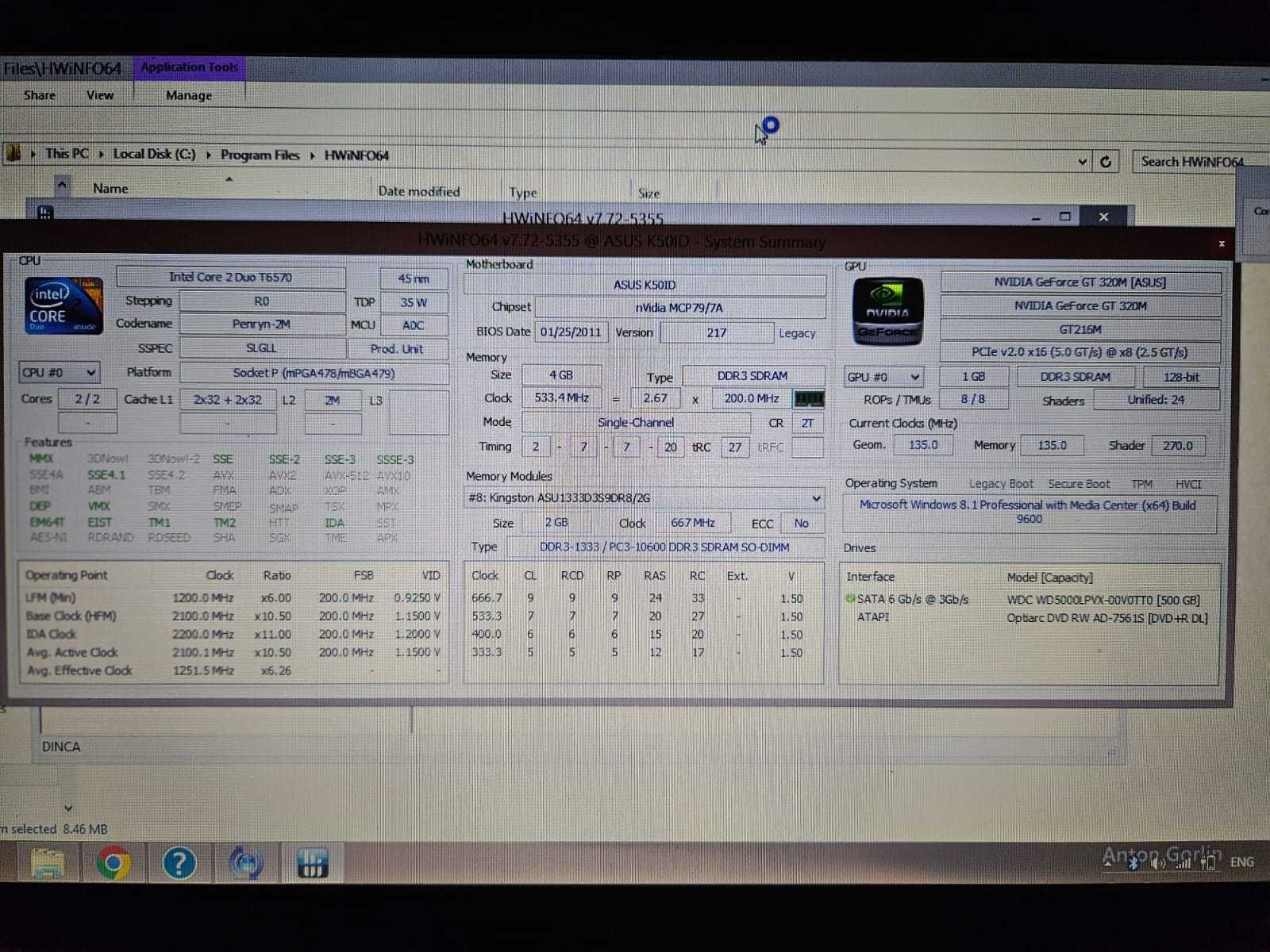This screenshot has width=1270, height=952.
Task: Expand the address bar history dropdown
Action: click(1082, 162)
